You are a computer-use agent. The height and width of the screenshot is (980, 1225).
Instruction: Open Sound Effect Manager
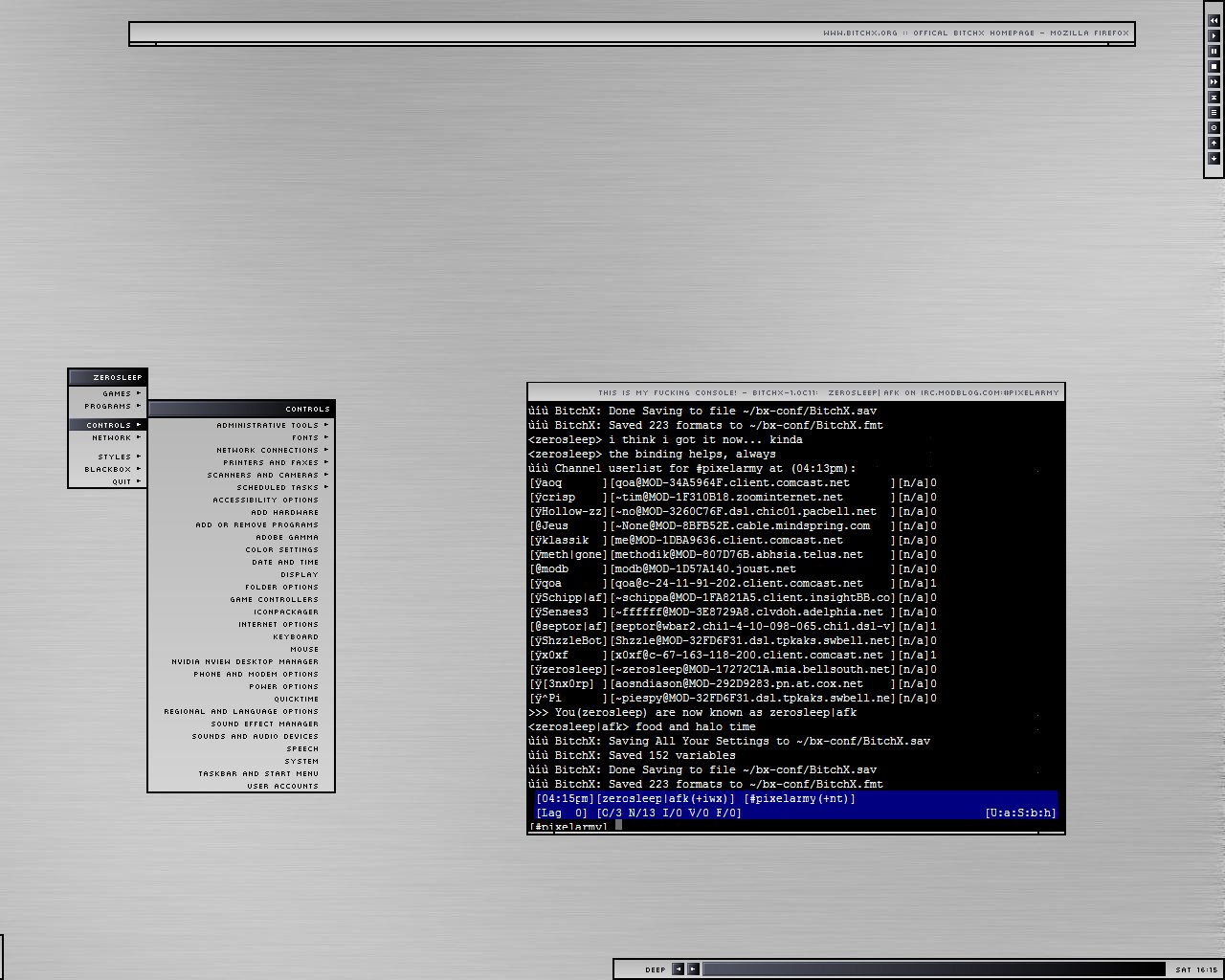point(240,724)
